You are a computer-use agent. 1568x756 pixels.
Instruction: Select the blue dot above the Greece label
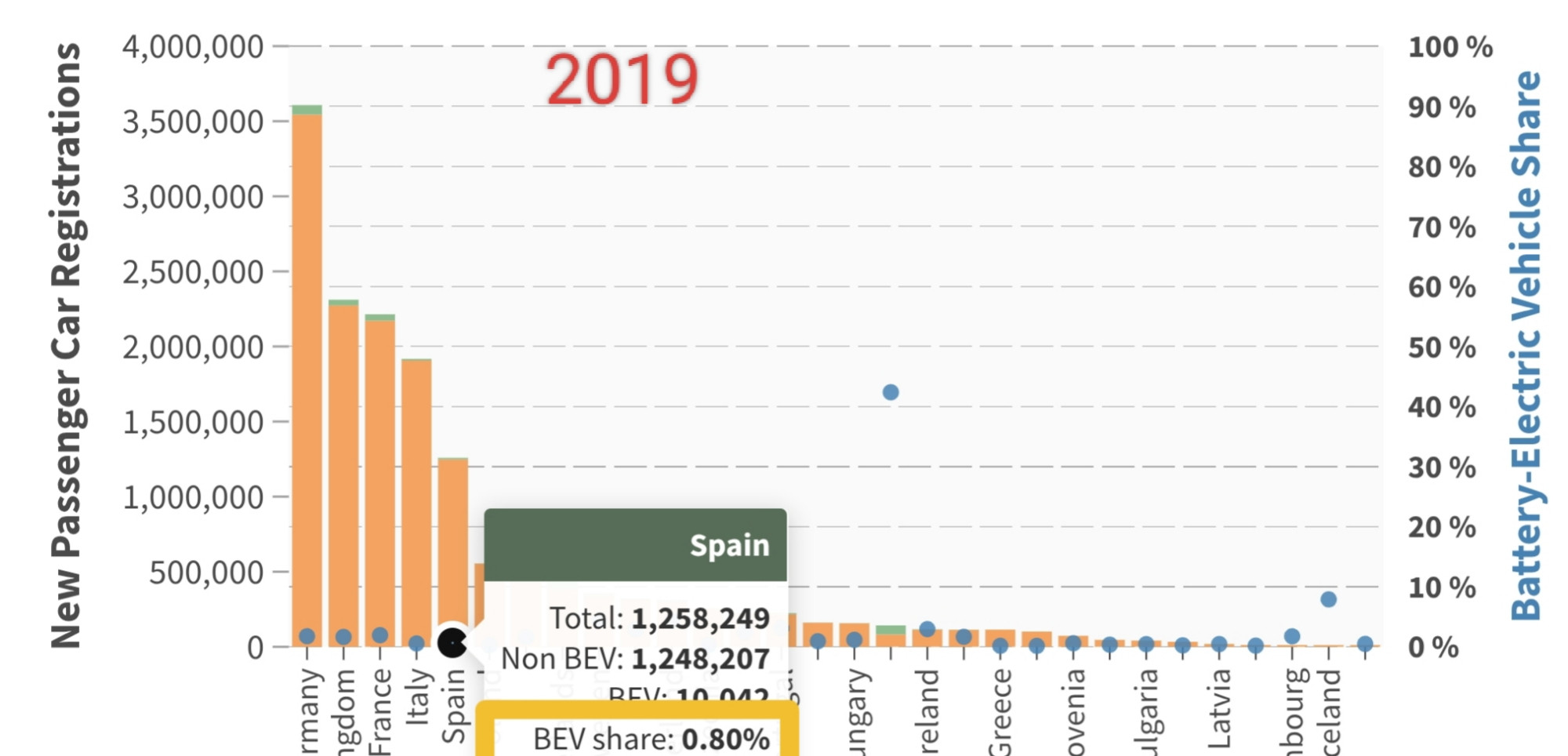(1000, 645)
